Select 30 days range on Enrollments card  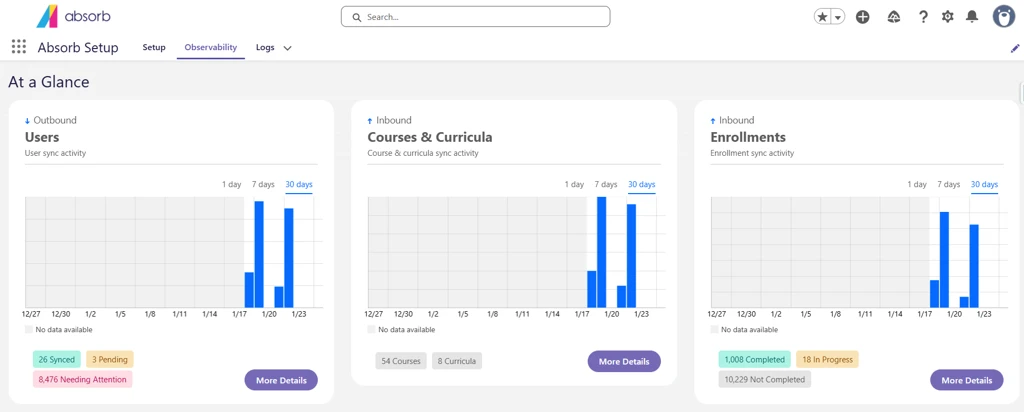coord(985,185)
